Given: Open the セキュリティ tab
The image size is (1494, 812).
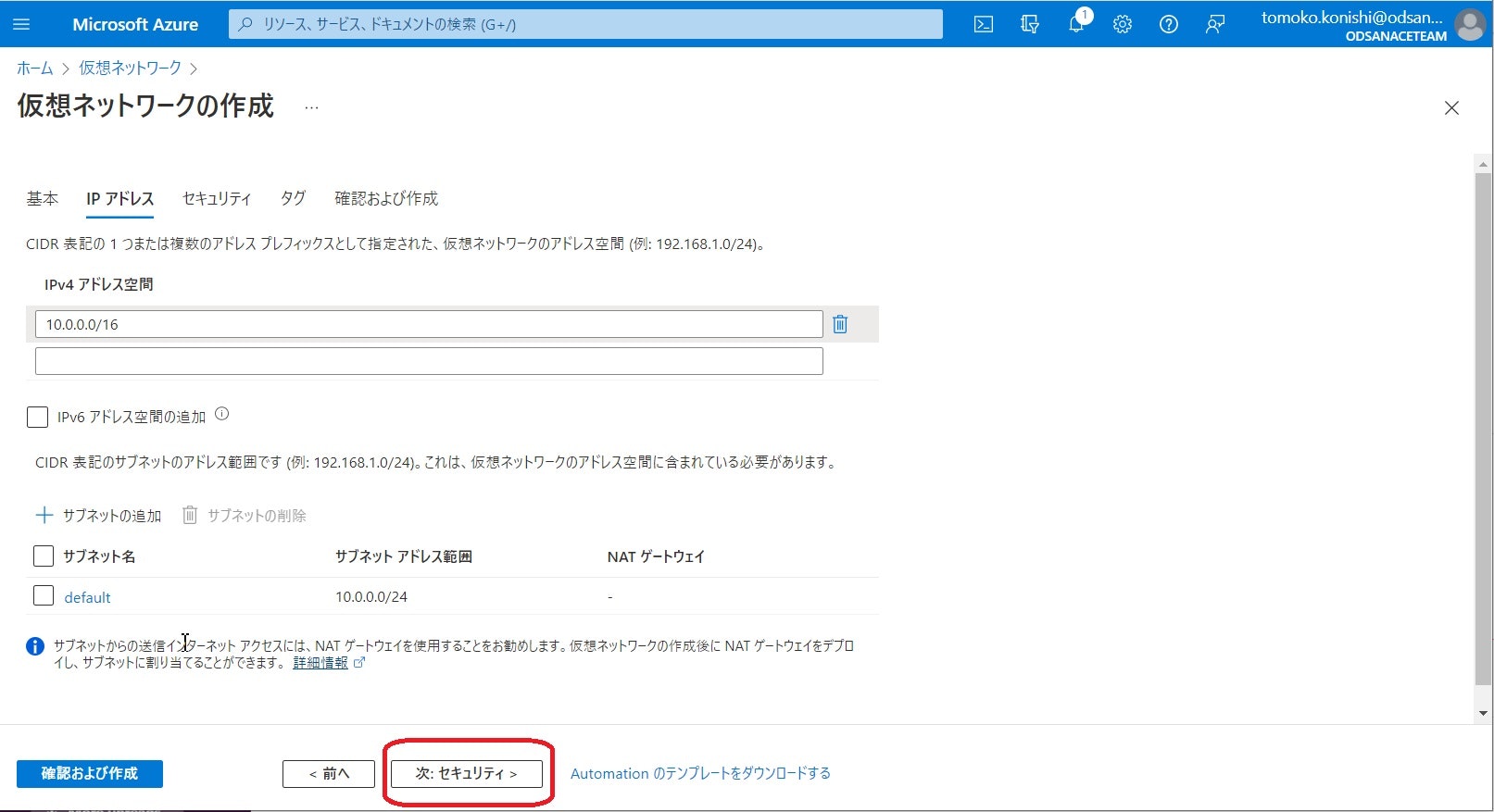Looking at the screenshot, I should click(217, 198).
